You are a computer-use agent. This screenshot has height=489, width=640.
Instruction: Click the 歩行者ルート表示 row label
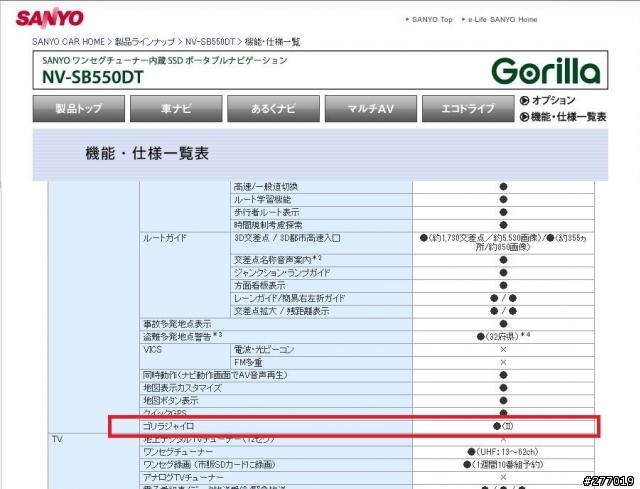(x=266, y=212)
